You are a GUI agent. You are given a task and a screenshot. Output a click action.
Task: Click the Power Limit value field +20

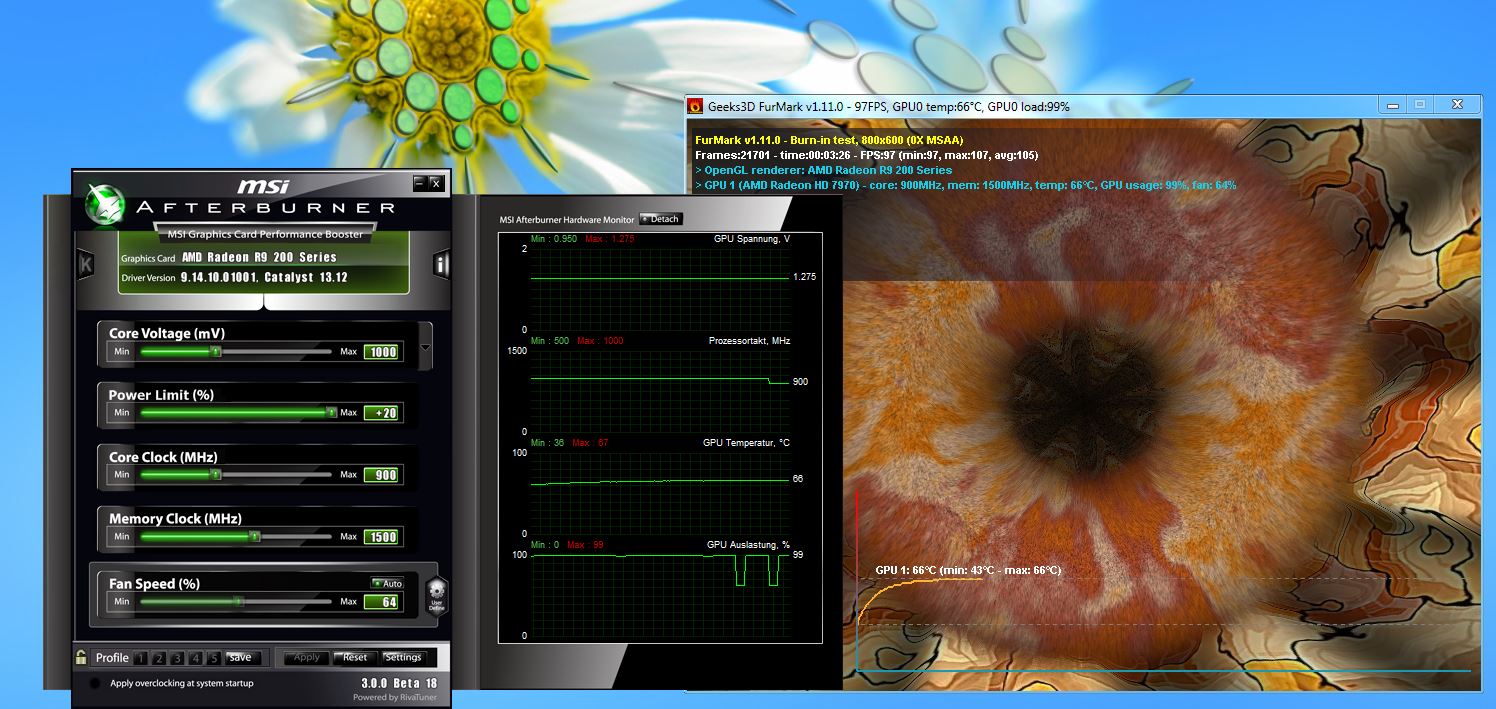[x=381, y=413]
